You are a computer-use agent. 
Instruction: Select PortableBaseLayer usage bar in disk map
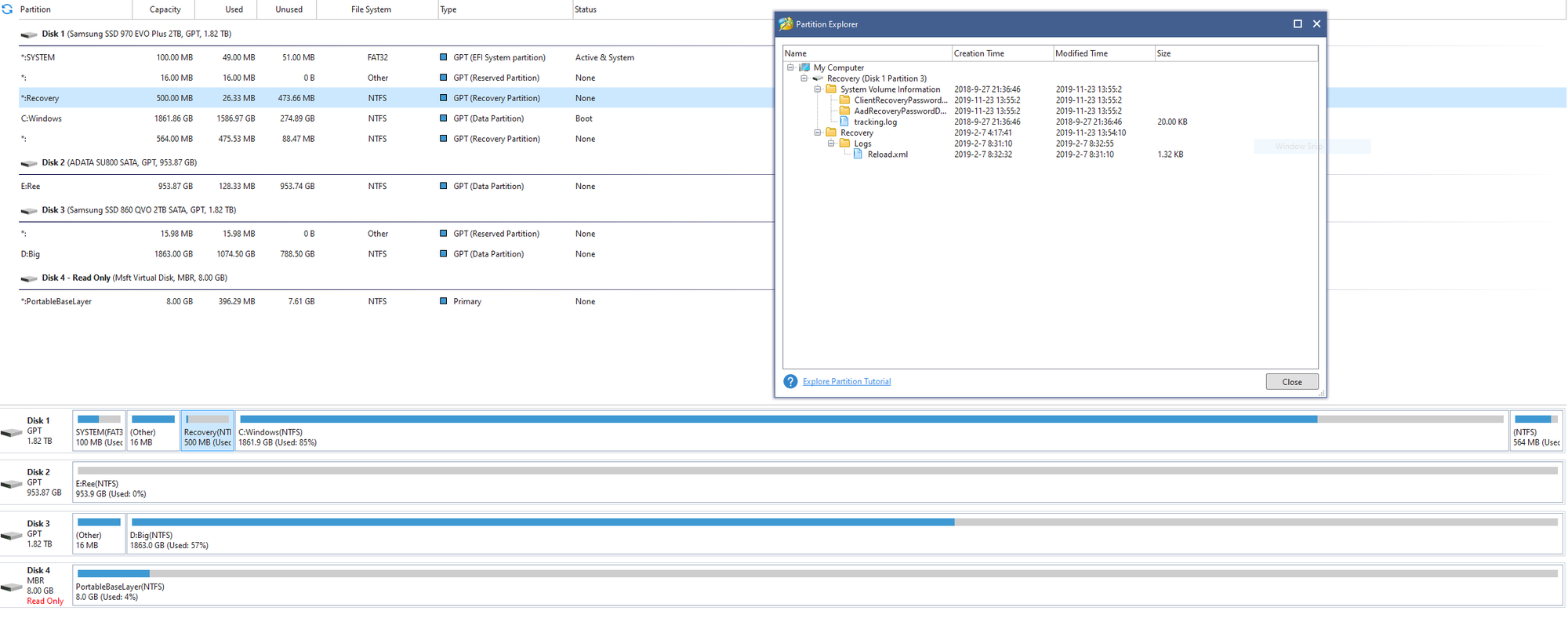pyautogui.click(x=818, y=573)
